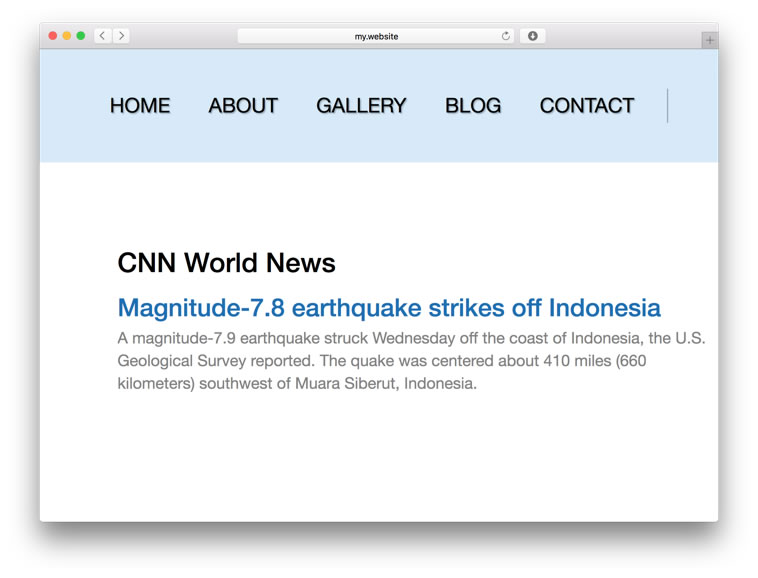Go back with the browser back arrow

tap(102, 36)
